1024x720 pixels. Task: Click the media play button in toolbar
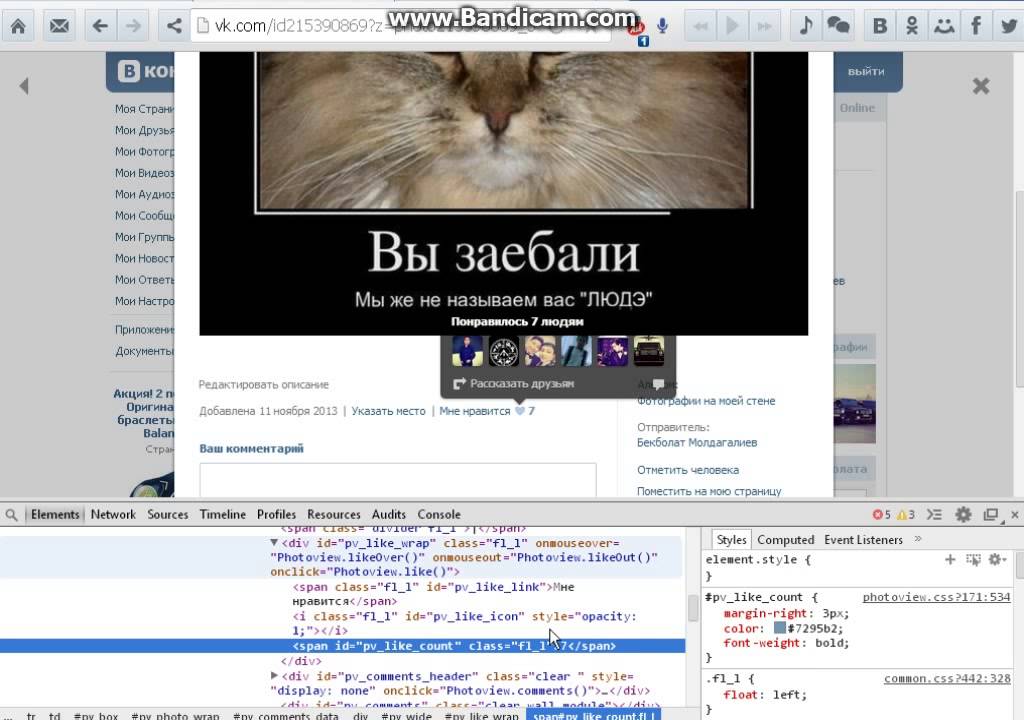732,26
